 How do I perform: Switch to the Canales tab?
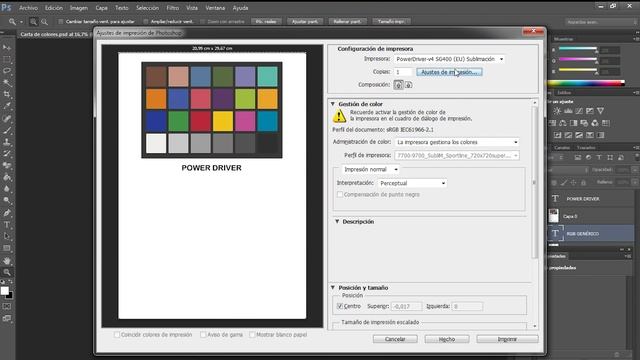tap(562, 148)
